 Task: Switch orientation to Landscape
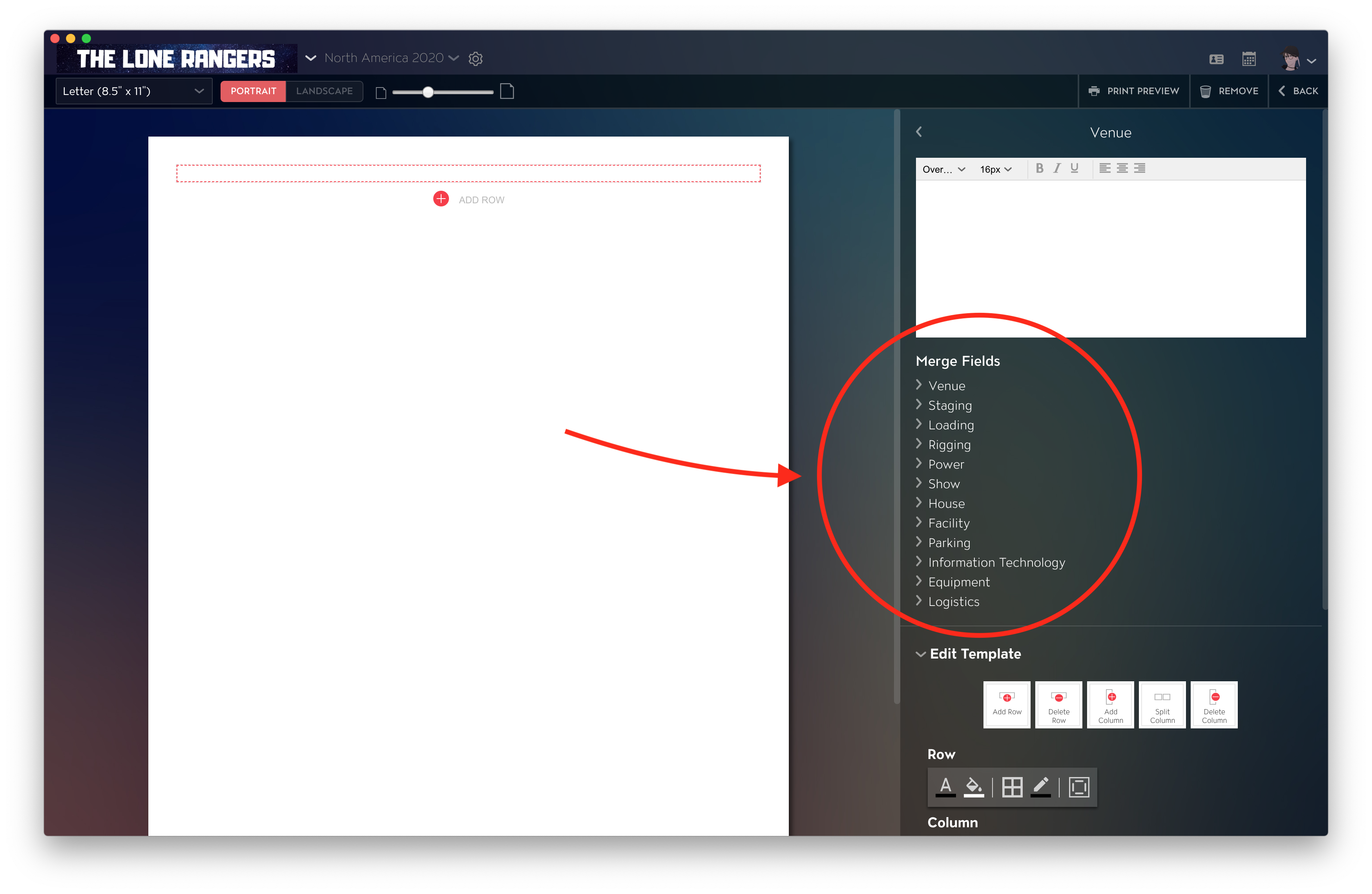coord(325,91)
